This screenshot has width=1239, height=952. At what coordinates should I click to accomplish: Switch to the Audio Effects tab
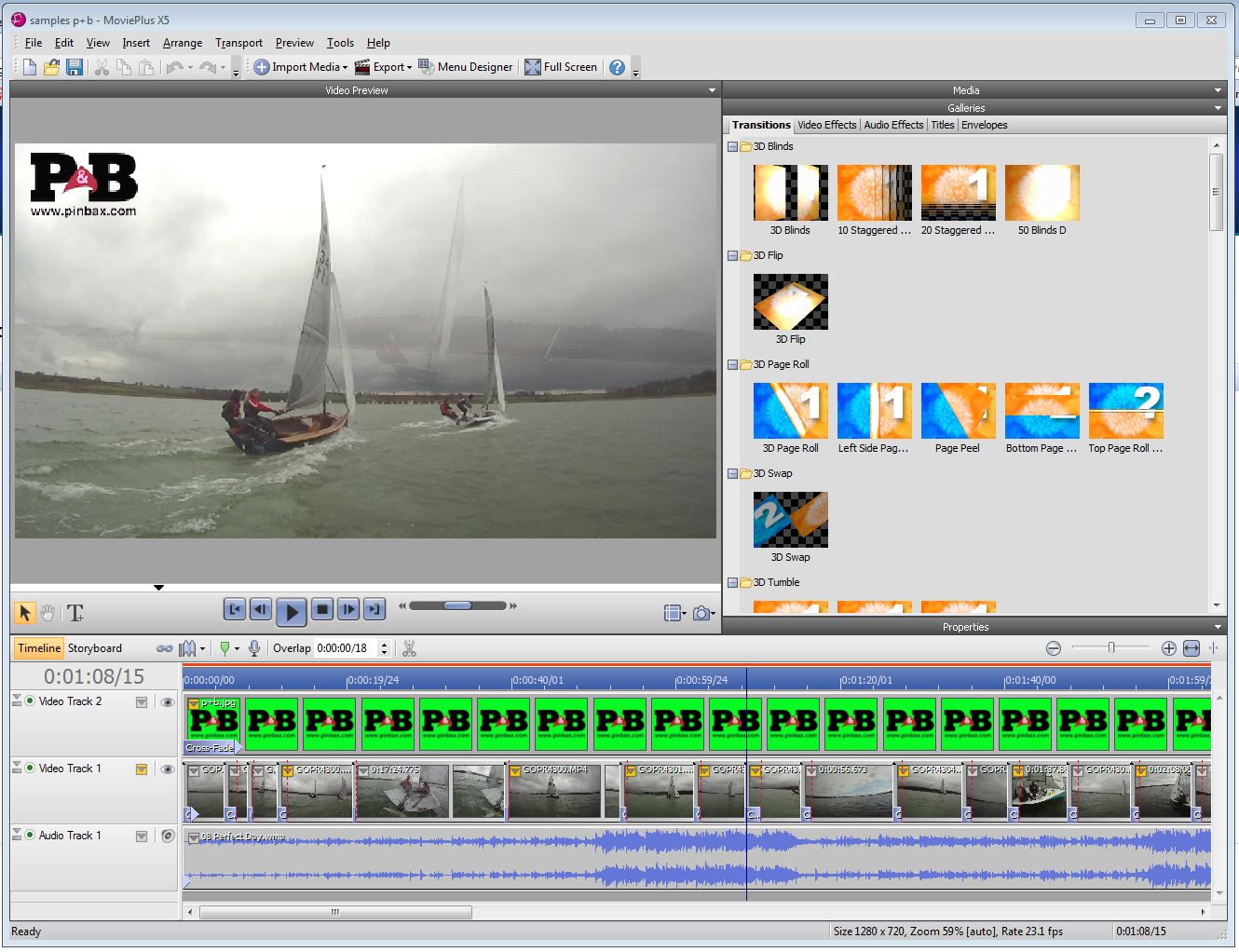[893, 125]
